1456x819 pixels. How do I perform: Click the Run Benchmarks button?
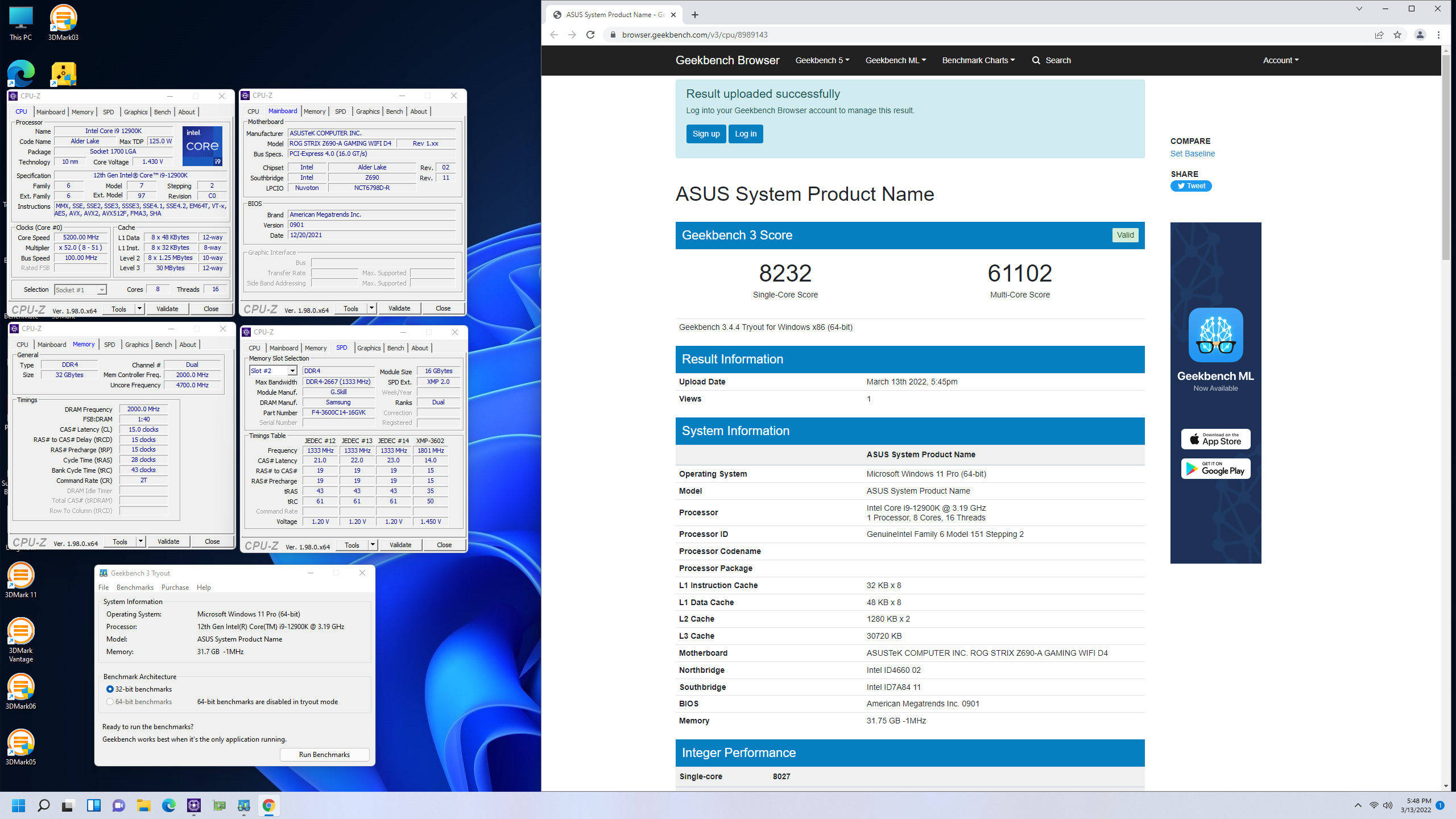click(324, 755)
